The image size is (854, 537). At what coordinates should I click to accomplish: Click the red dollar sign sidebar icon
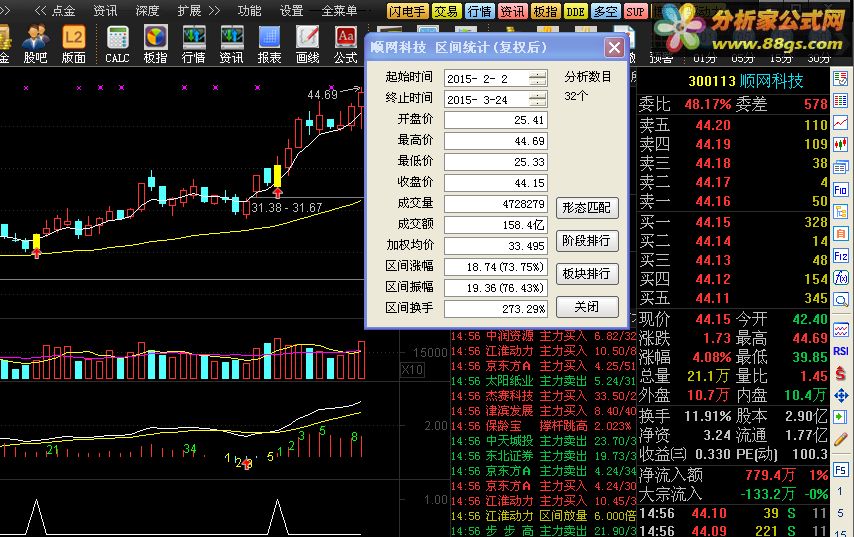(841, 374)
